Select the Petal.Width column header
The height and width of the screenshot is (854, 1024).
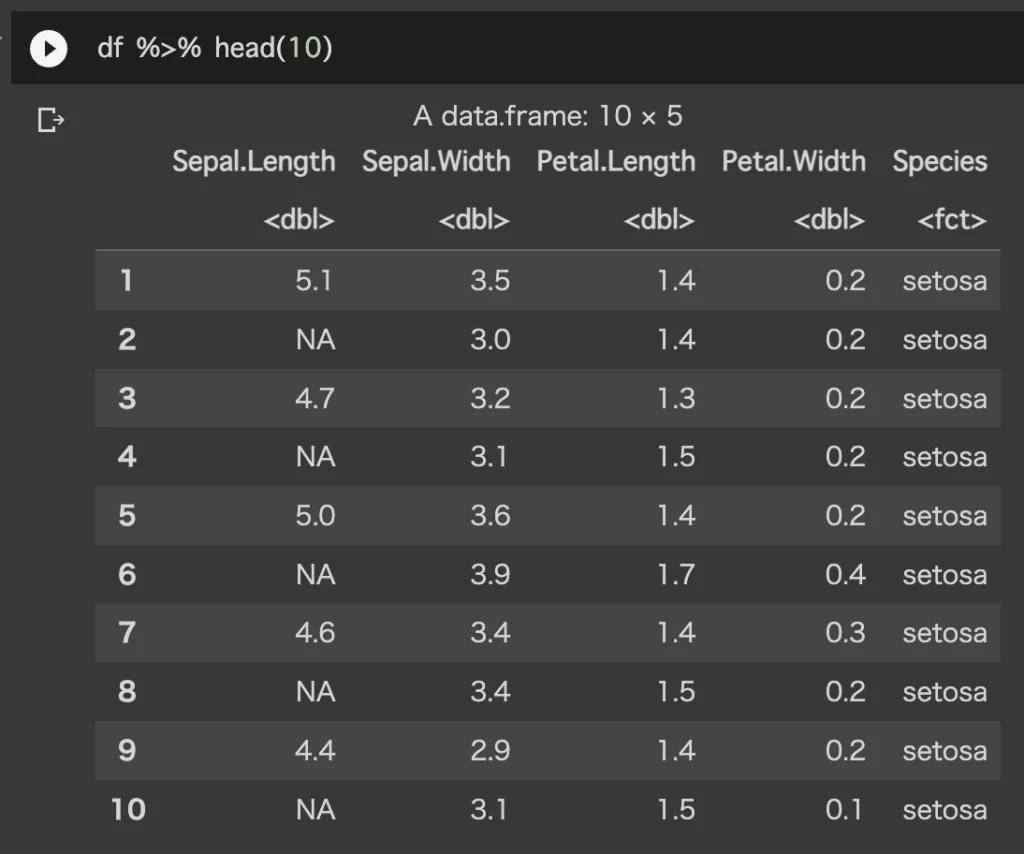point(794,161)
